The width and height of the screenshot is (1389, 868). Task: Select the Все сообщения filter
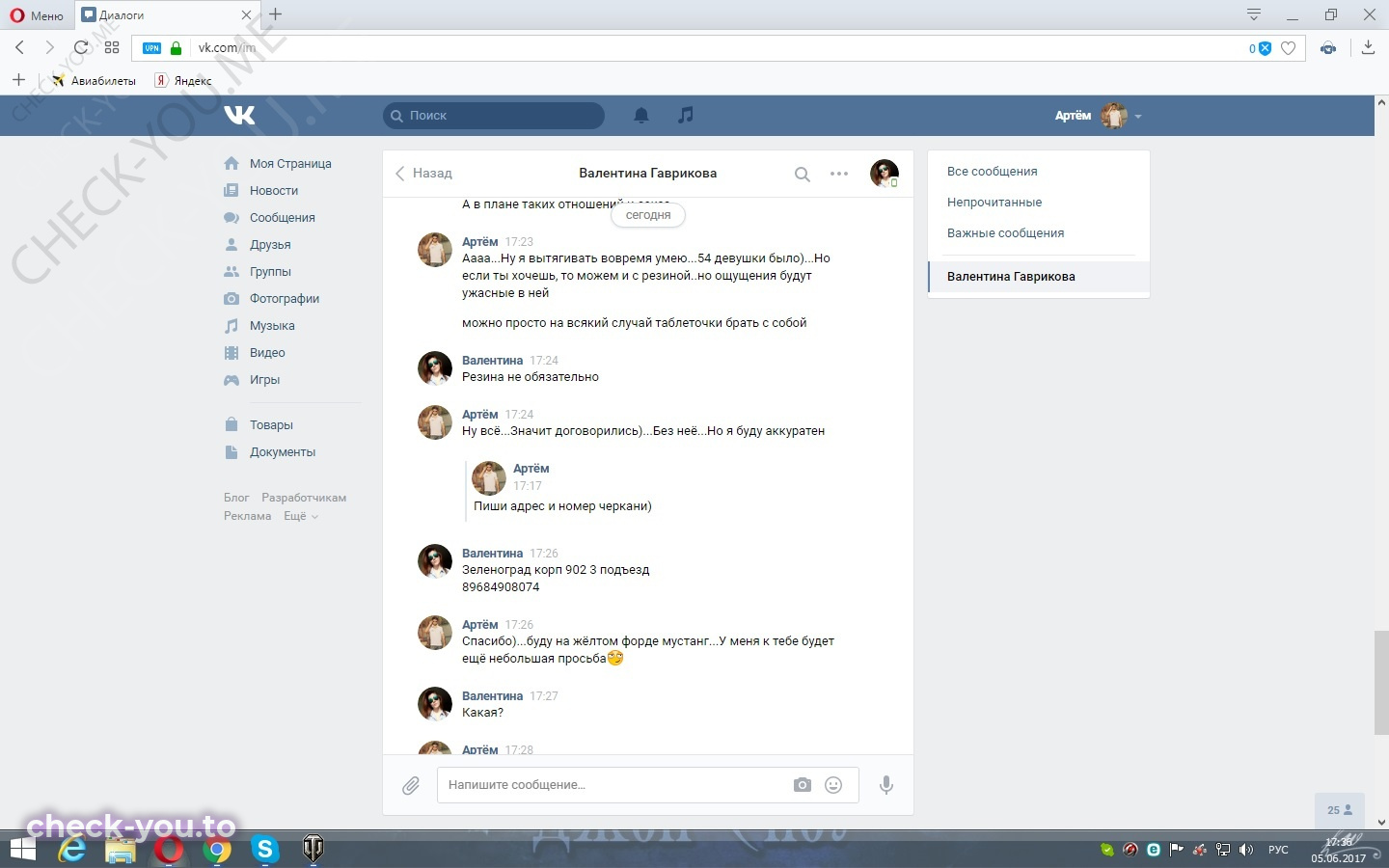click(992, 172)
